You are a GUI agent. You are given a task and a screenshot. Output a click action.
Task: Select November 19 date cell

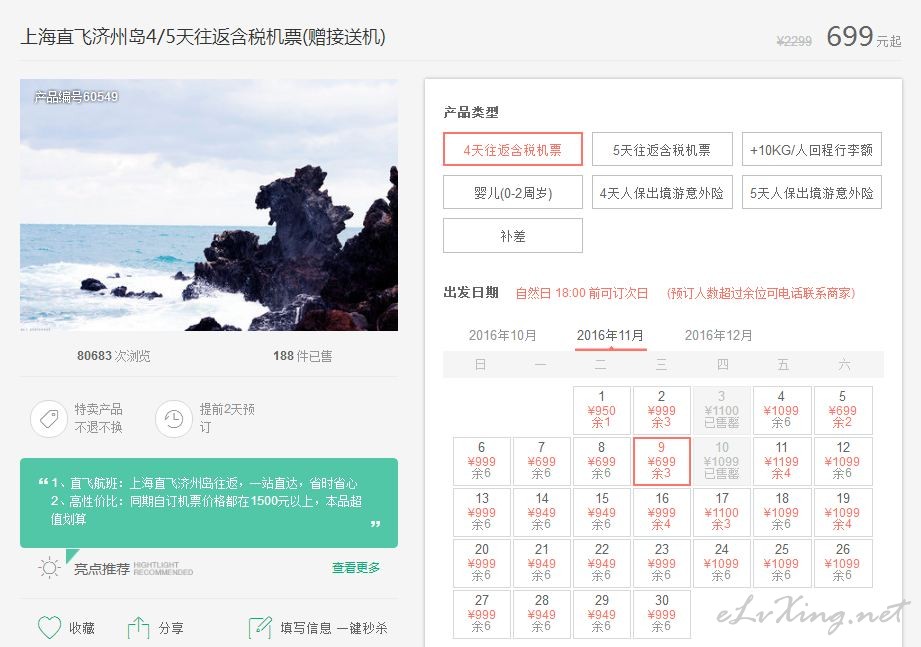(843, 512)
